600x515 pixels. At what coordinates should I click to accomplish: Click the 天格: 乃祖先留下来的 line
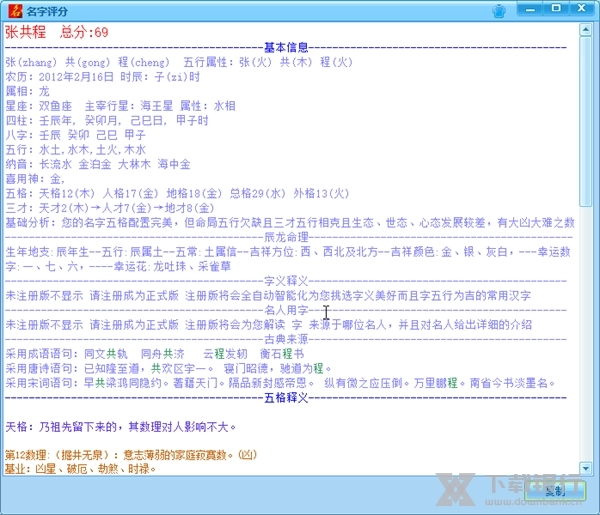point(121,427)
